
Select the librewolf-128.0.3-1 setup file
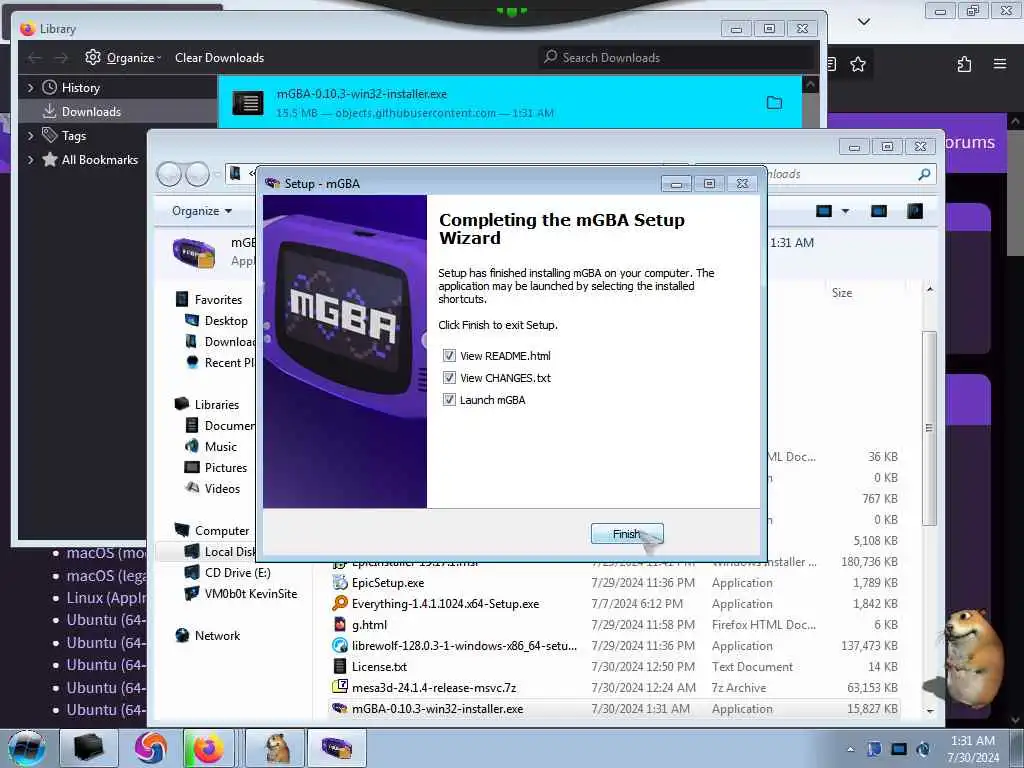pyautogui.click(x=464, y=646)
